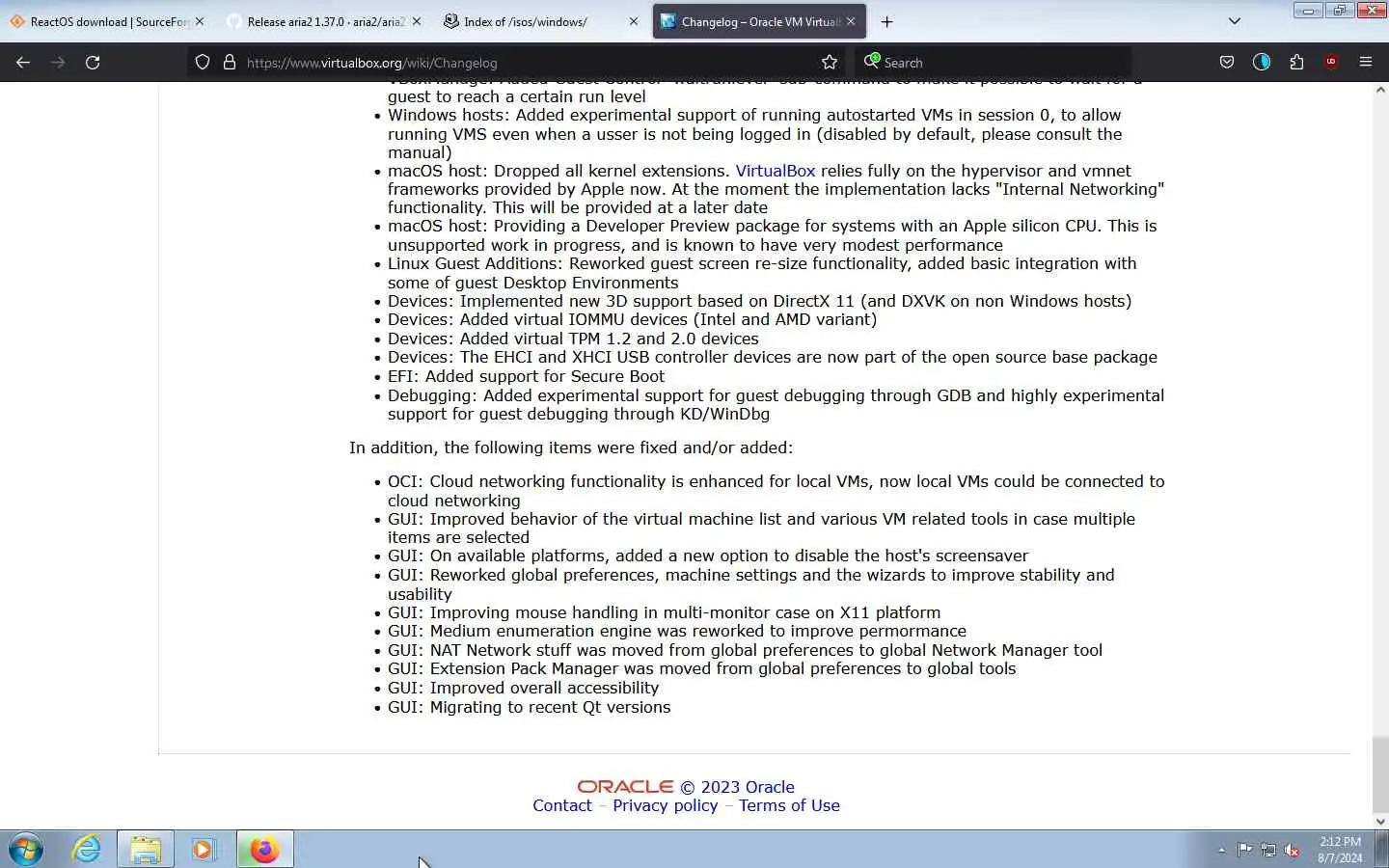The height and width of the screenshot is (868, 1389).
Task: Click 'Devices: Added virtual TPM 1.2 and 2.0 devices'
Action: (x=573, y=339)
